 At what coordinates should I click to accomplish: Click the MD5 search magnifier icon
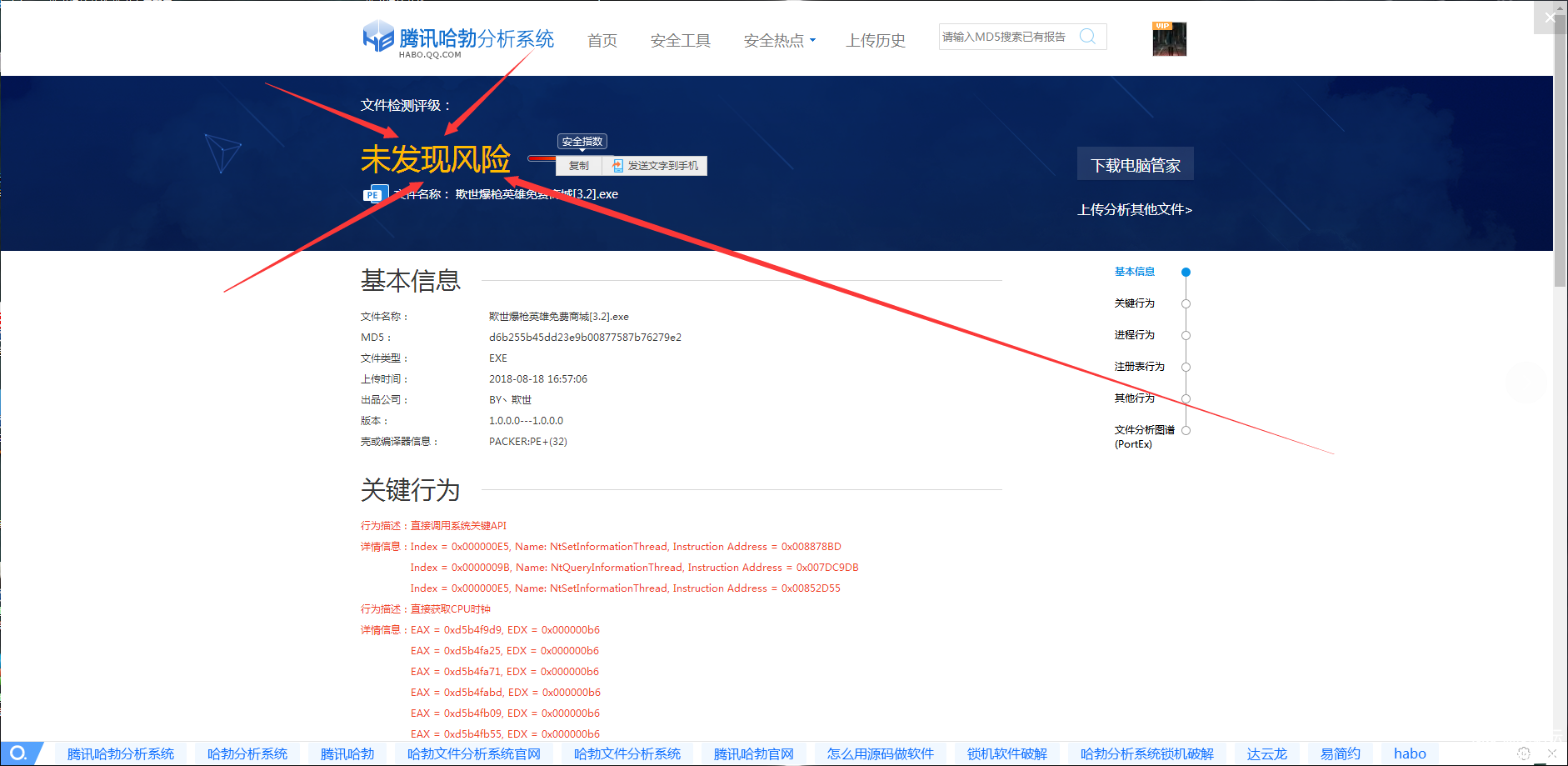pos(1087,37)
